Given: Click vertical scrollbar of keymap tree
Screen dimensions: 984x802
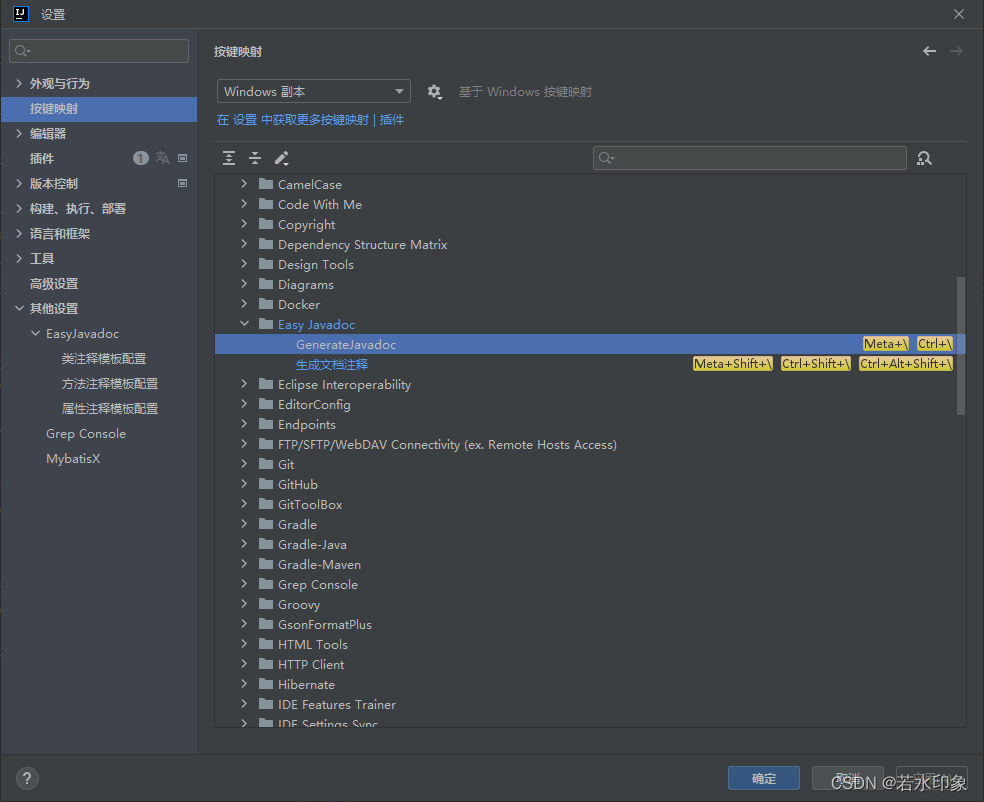Looking at the screenshot, I should click(961, 345).
